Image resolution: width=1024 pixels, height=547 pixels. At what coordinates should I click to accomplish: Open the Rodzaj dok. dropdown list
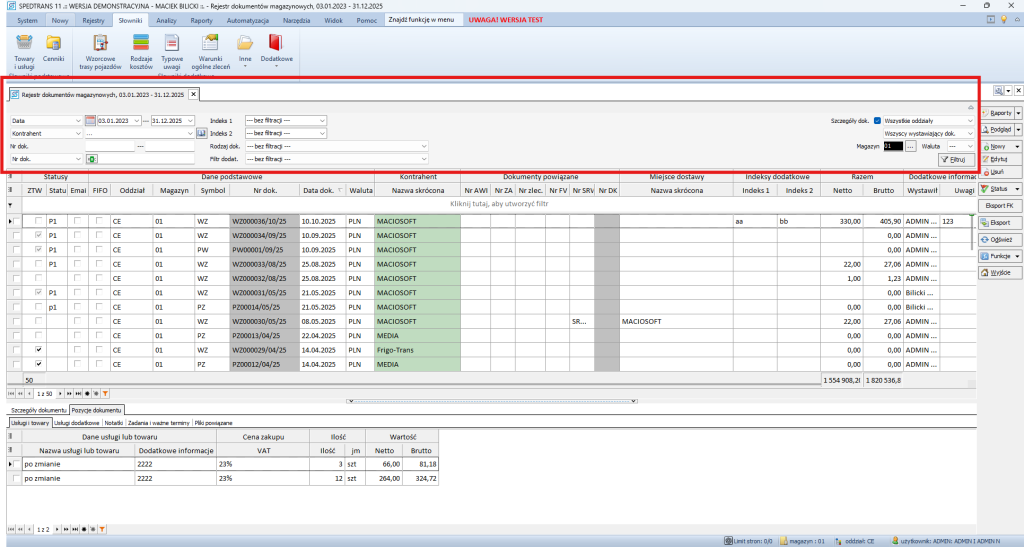pos(423,146)
